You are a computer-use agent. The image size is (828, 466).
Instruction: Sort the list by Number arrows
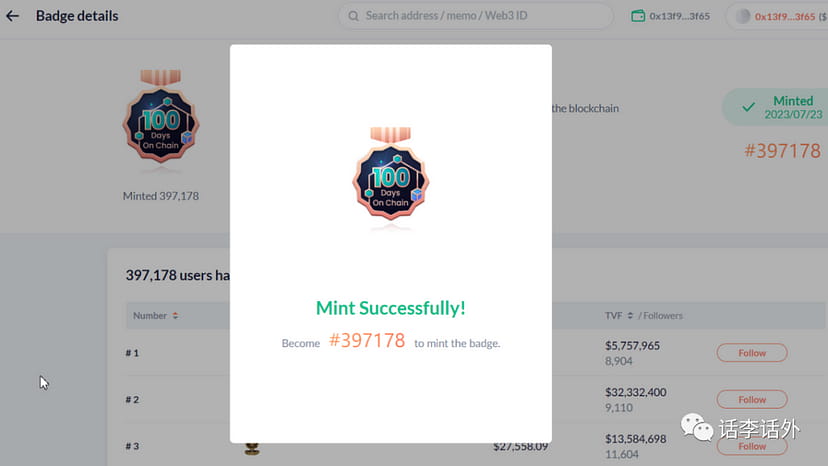tap(175, 315)
